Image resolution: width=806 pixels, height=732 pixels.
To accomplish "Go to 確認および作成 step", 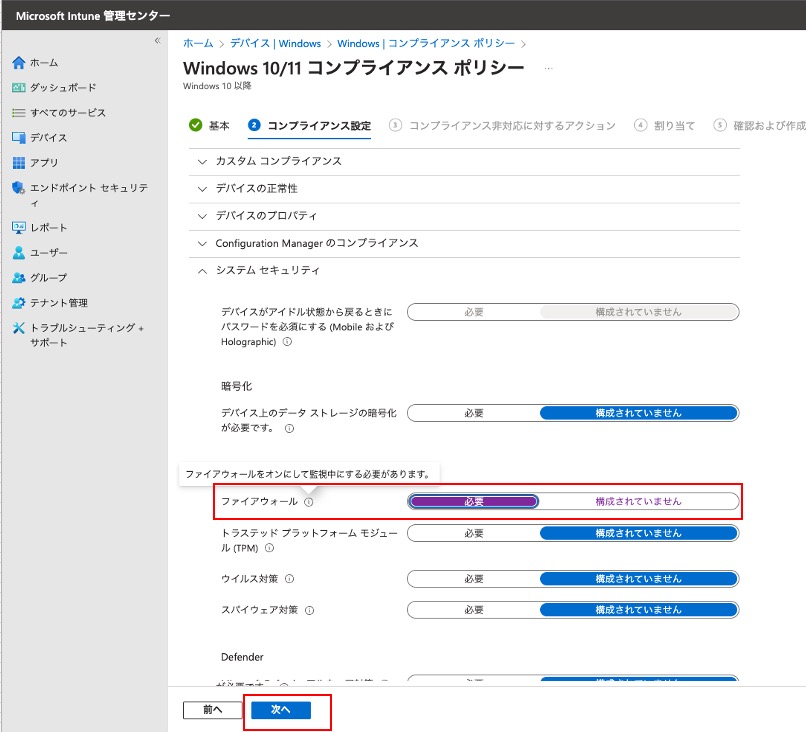I will tap(760, 125).
